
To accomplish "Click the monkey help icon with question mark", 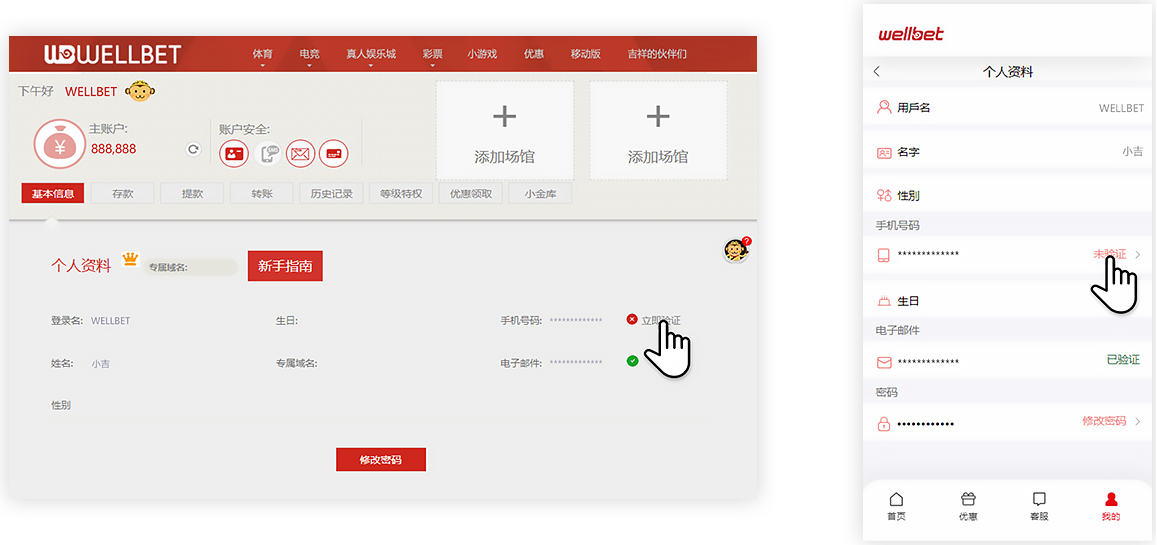I will pos(736,250).
